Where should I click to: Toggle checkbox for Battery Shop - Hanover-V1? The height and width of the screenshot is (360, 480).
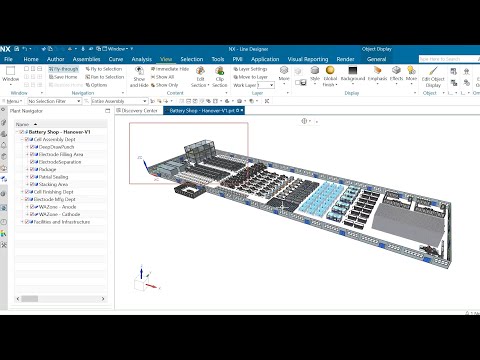[x=22, y=132]
